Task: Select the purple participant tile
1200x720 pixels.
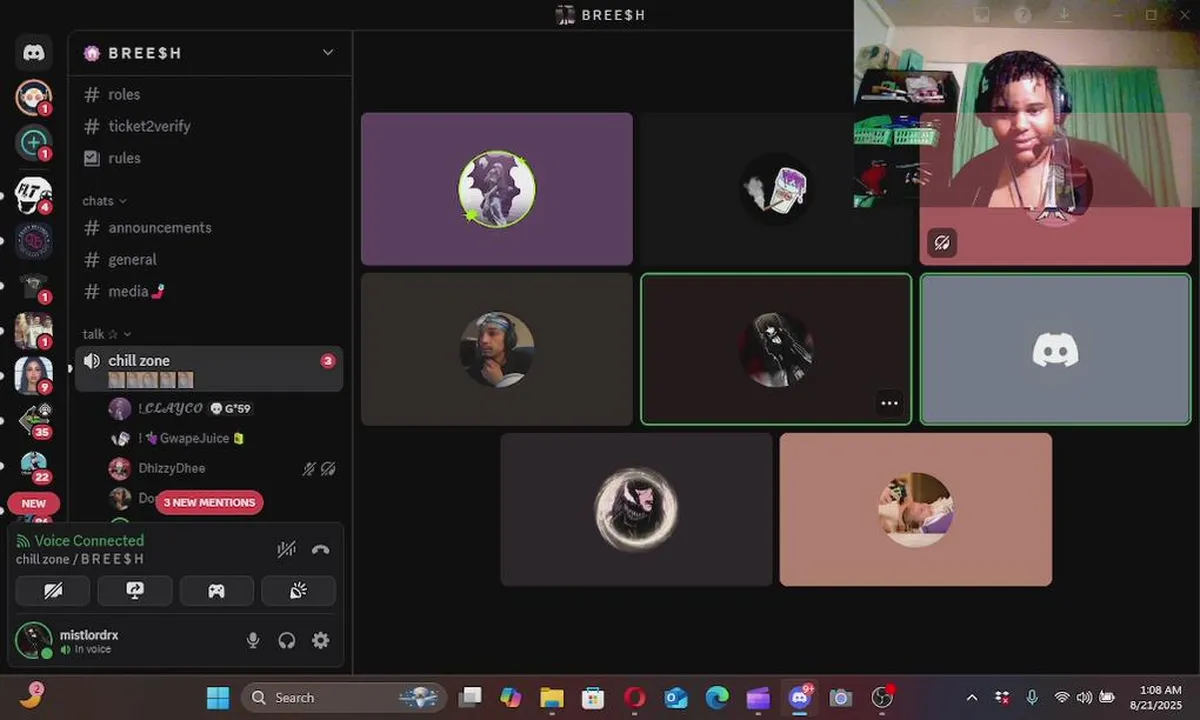Action: coord(497,189)
